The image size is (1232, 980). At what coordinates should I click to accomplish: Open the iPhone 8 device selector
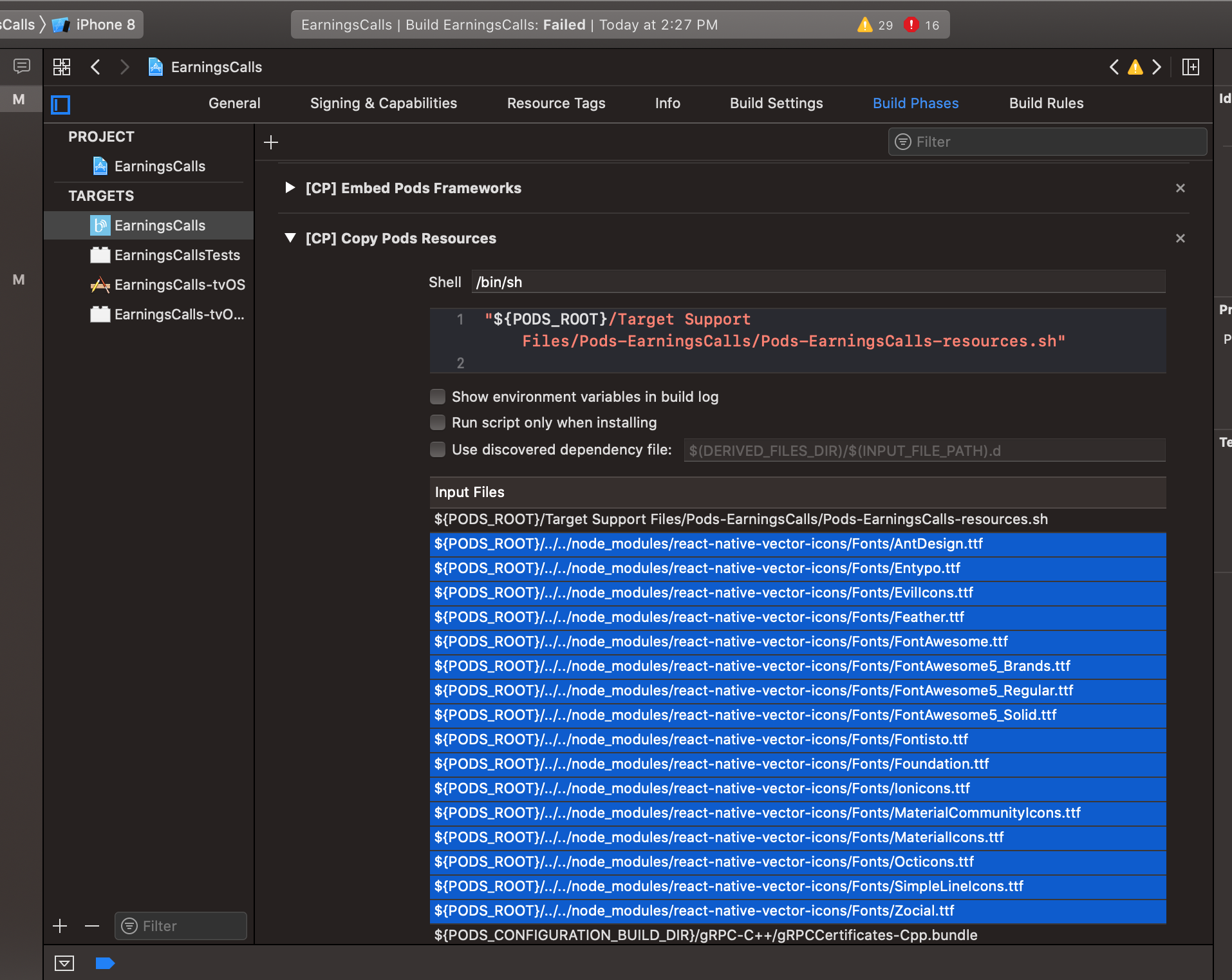pyautogui.click(x=97, y=24)
